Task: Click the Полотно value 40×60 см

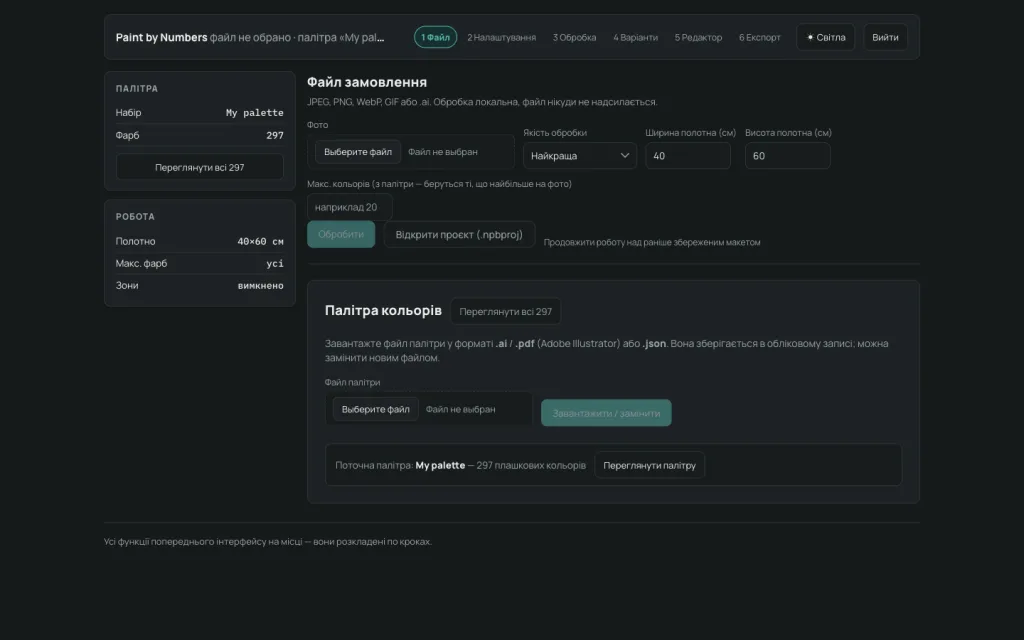Action: click(x=261, y=242)
